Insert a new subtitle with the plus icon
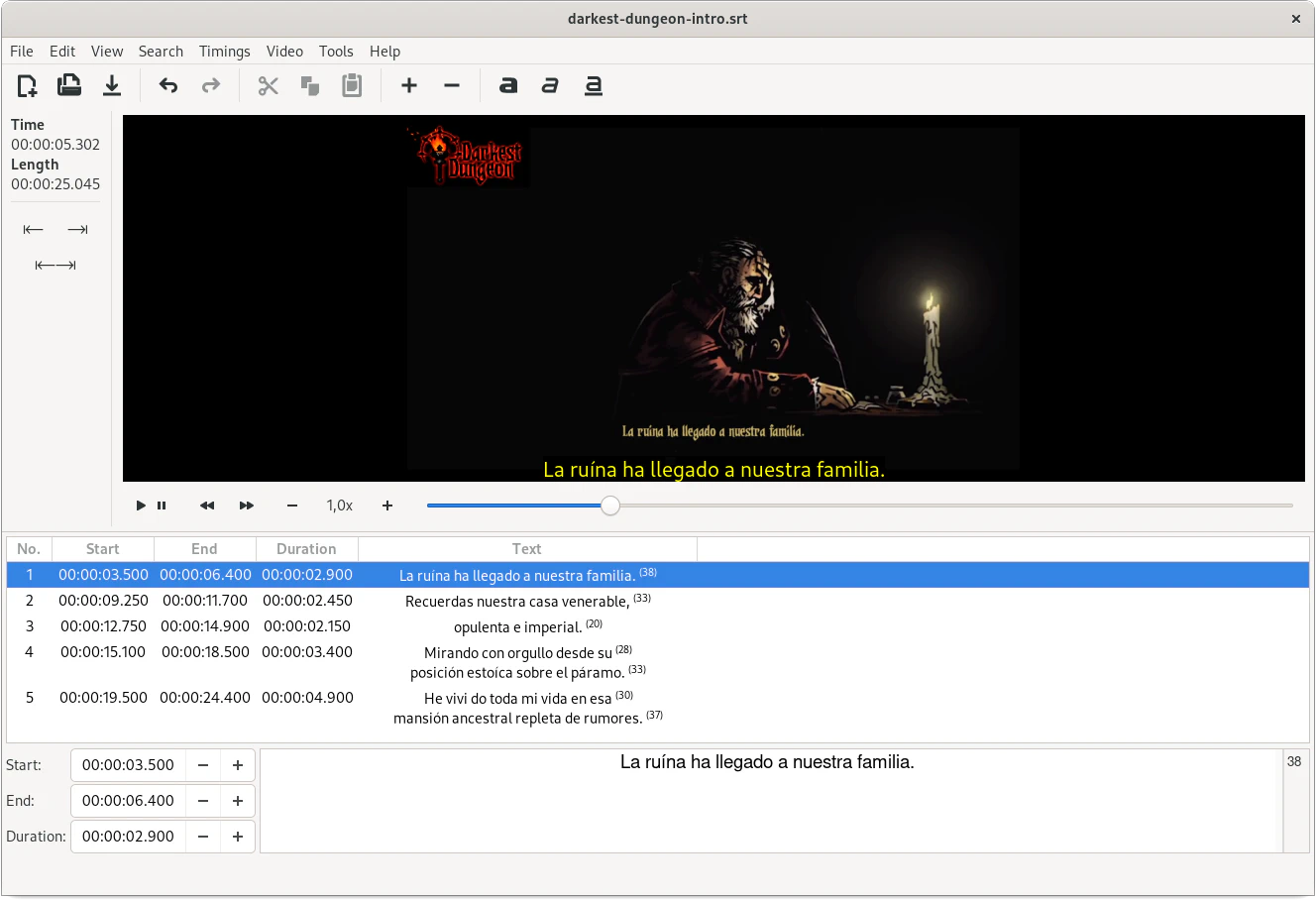This screenshot has height=900, width=1316. [x=408, y=85]
